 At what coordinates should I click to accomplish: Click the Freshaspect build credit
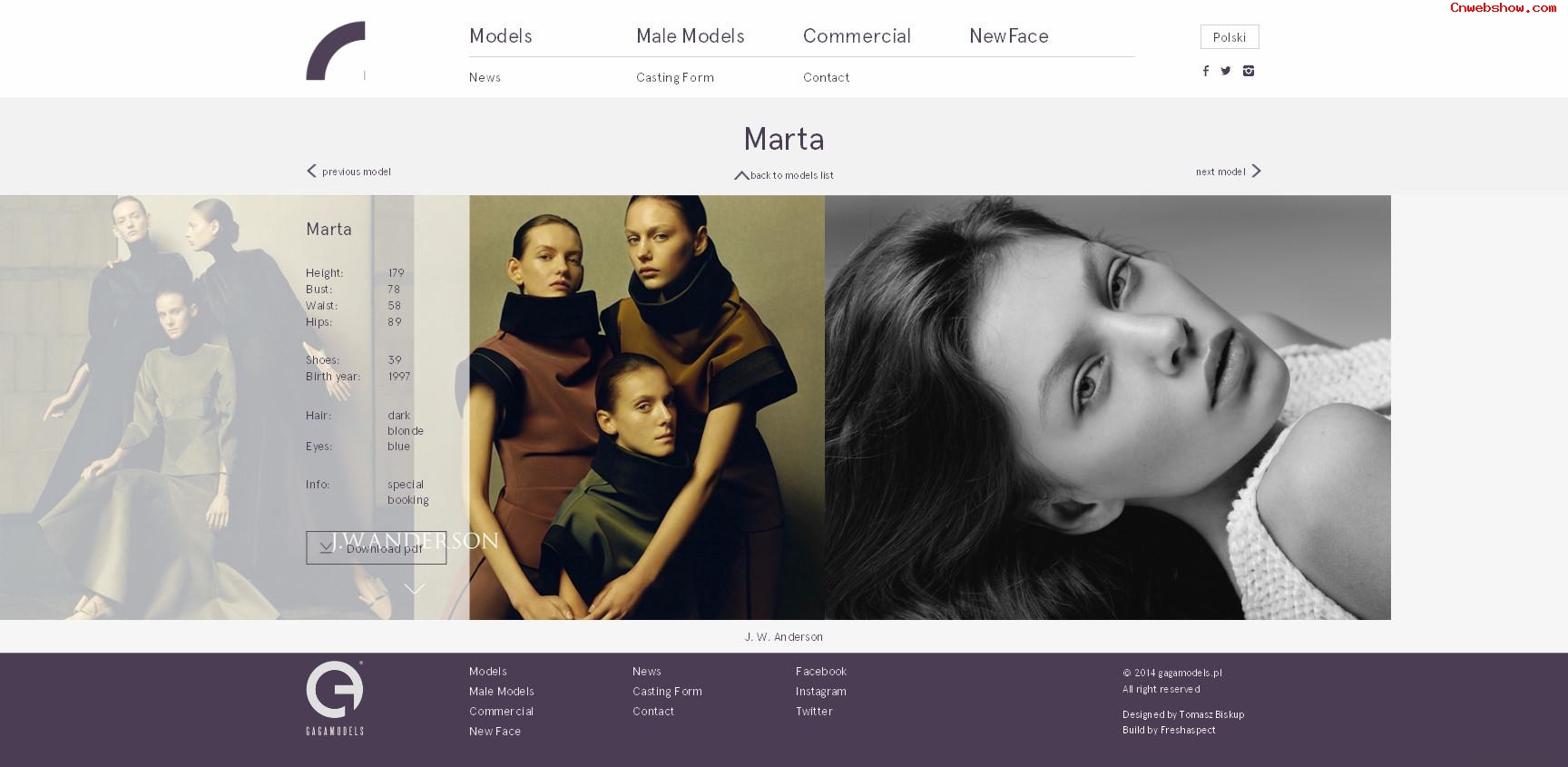click(x=1188, y=730)
